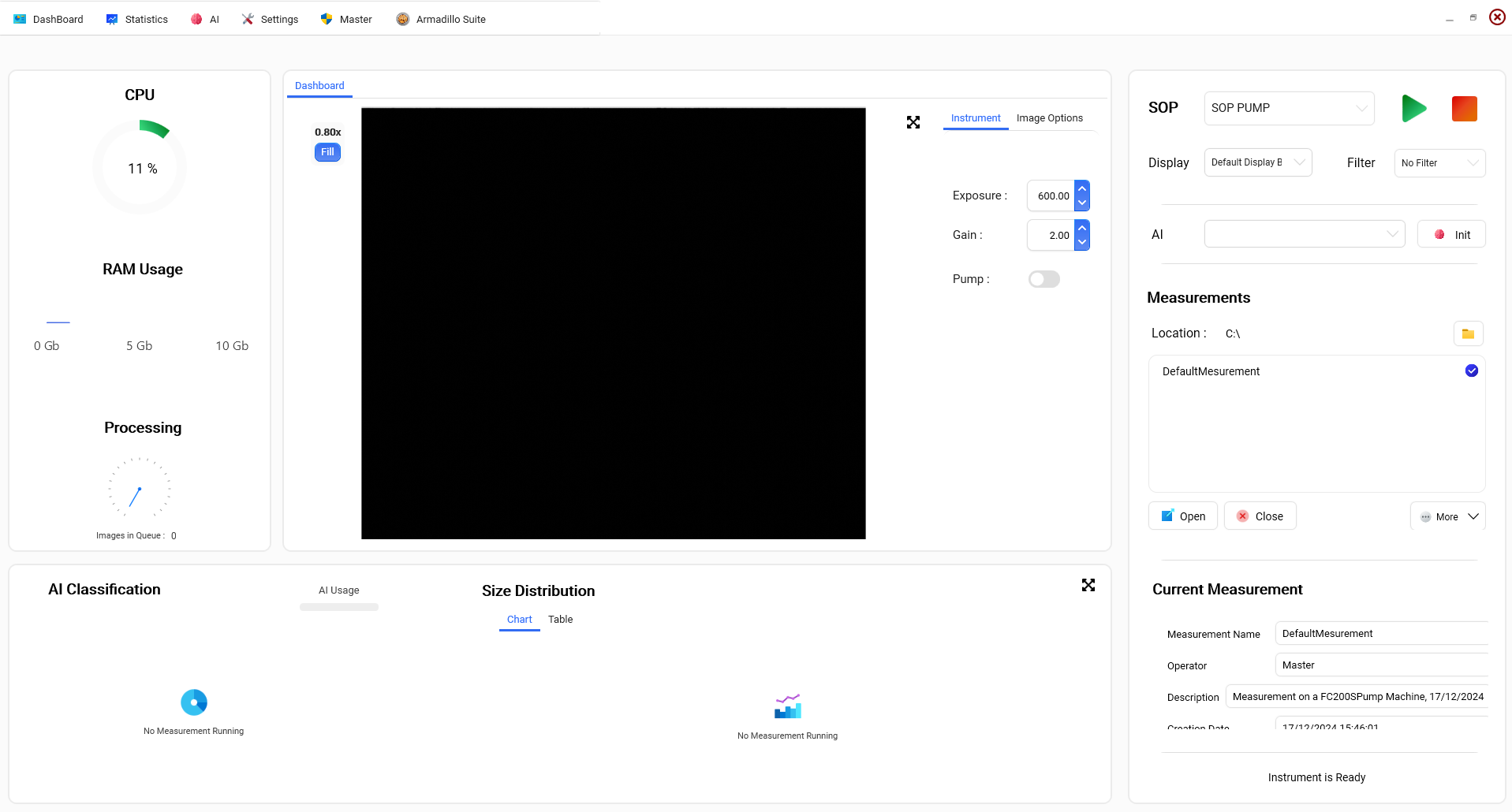Maximize the Size Distribution panel

click(1088, 585)
